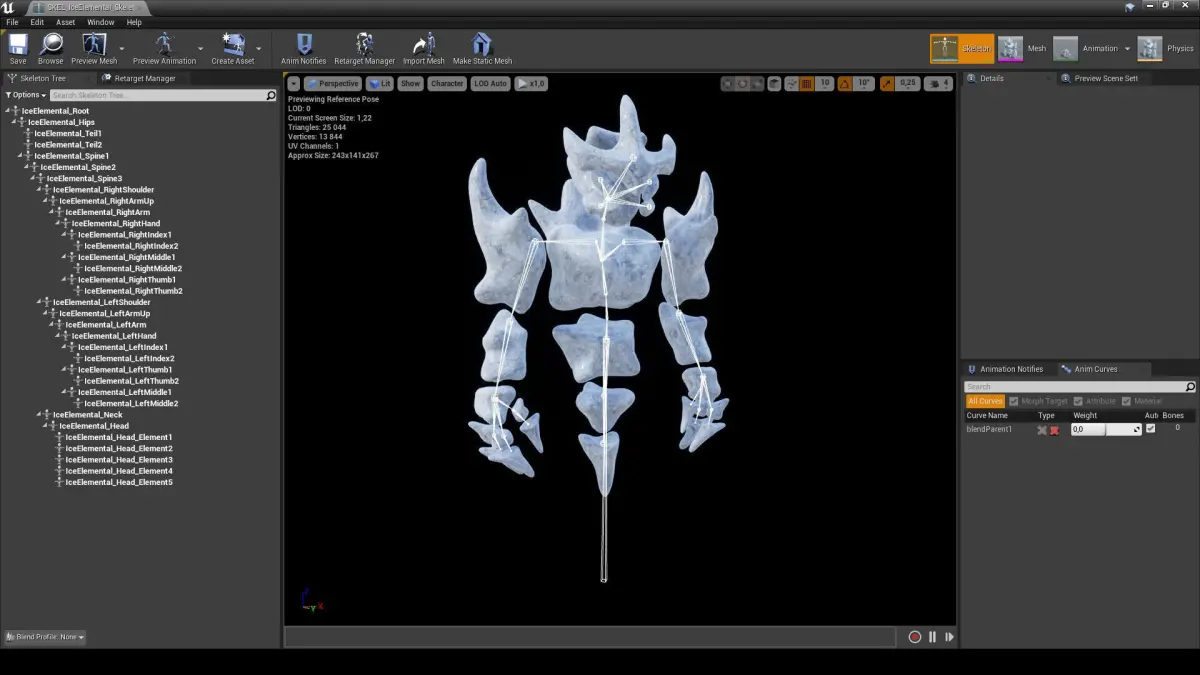Click the viewport timeline scrub bar
The image size is (1200, 675).
(590, 637)
